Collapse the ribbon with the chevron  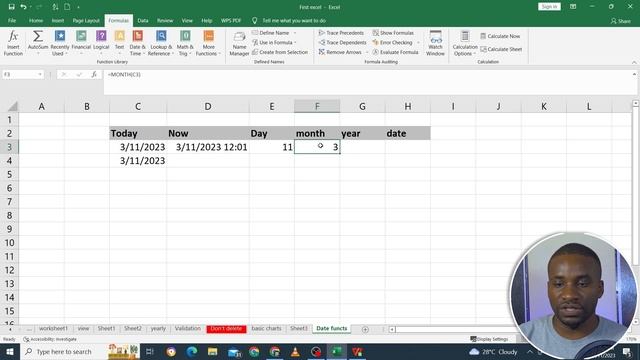click(x=634, y=62)
